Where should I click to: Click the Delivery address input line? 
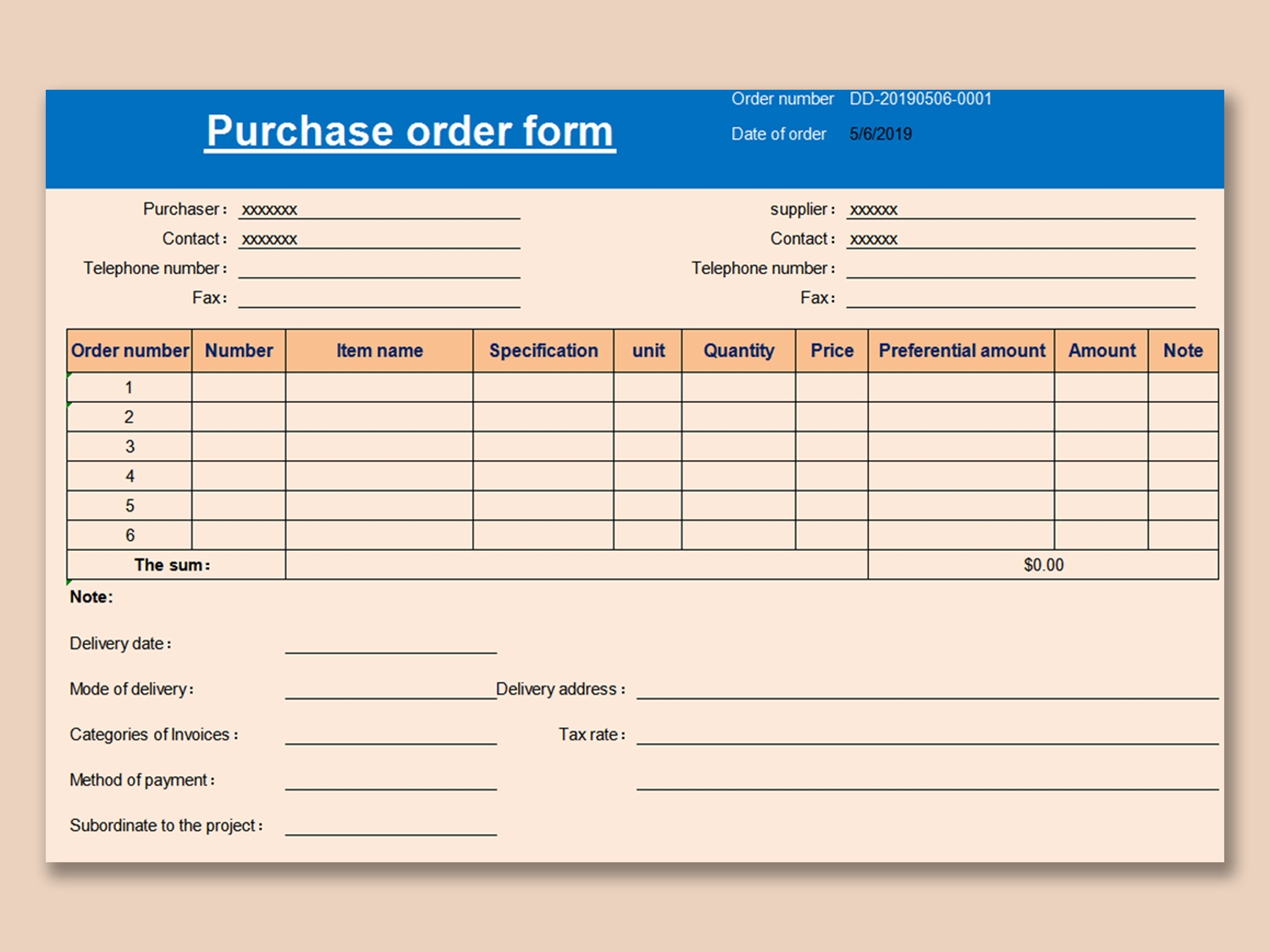[x=926, y=689]
